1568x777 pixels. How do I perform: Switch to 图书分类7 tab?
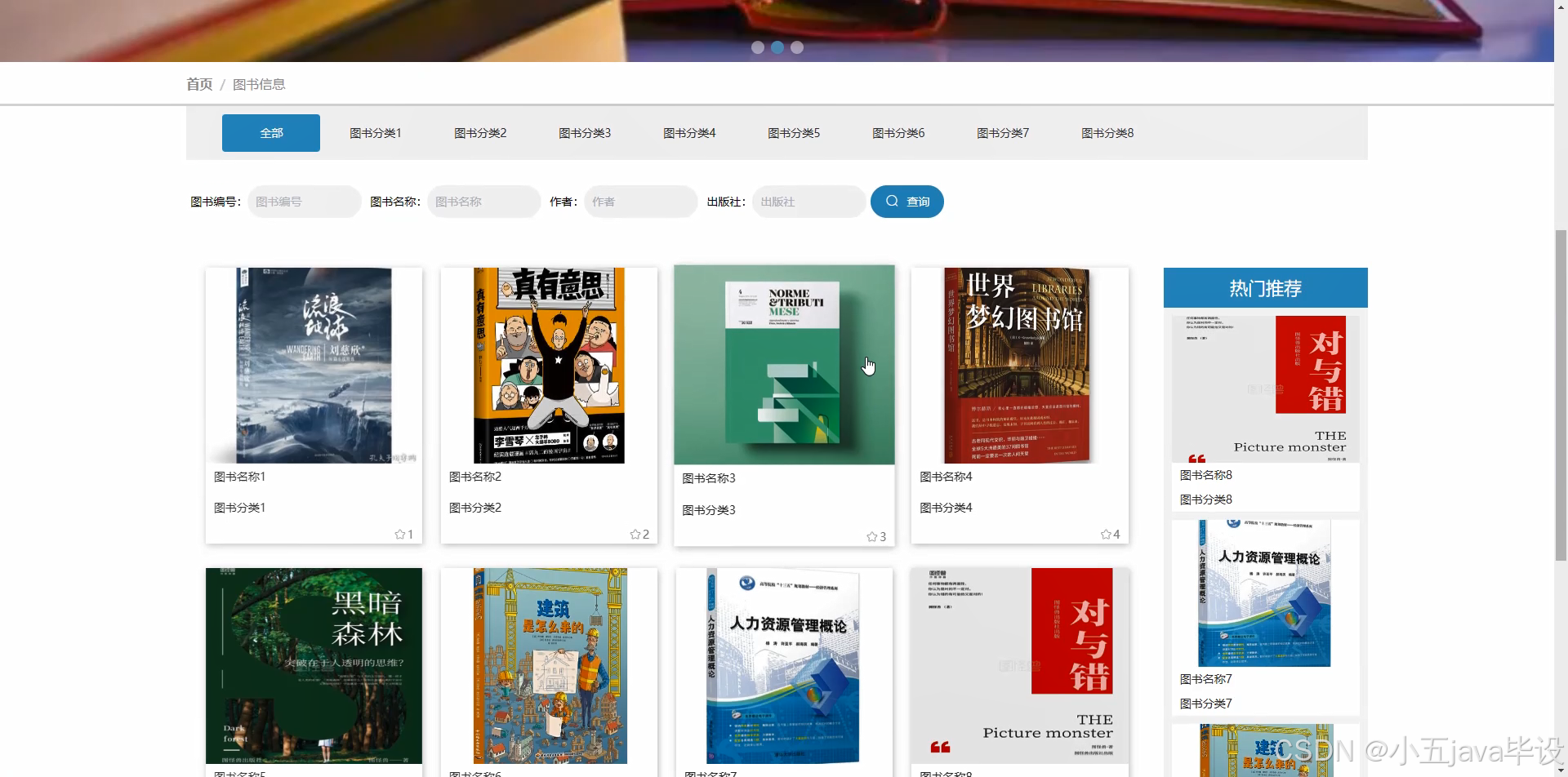click(1003, 133)
